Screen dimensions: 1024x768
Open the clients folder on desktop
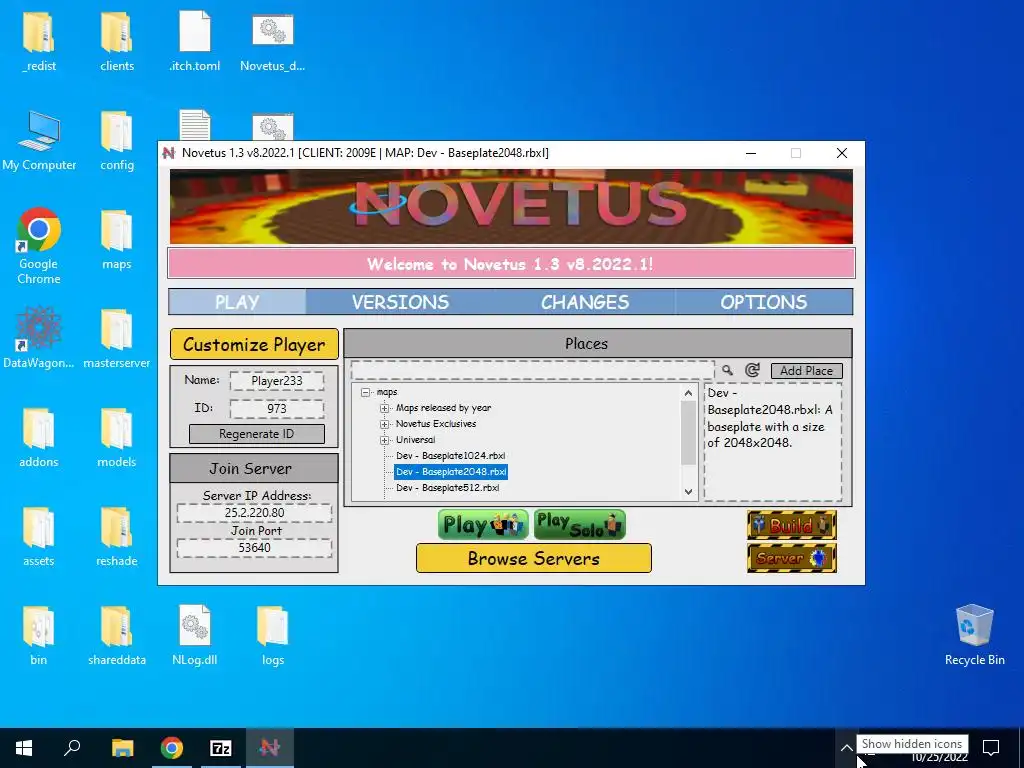117,41
